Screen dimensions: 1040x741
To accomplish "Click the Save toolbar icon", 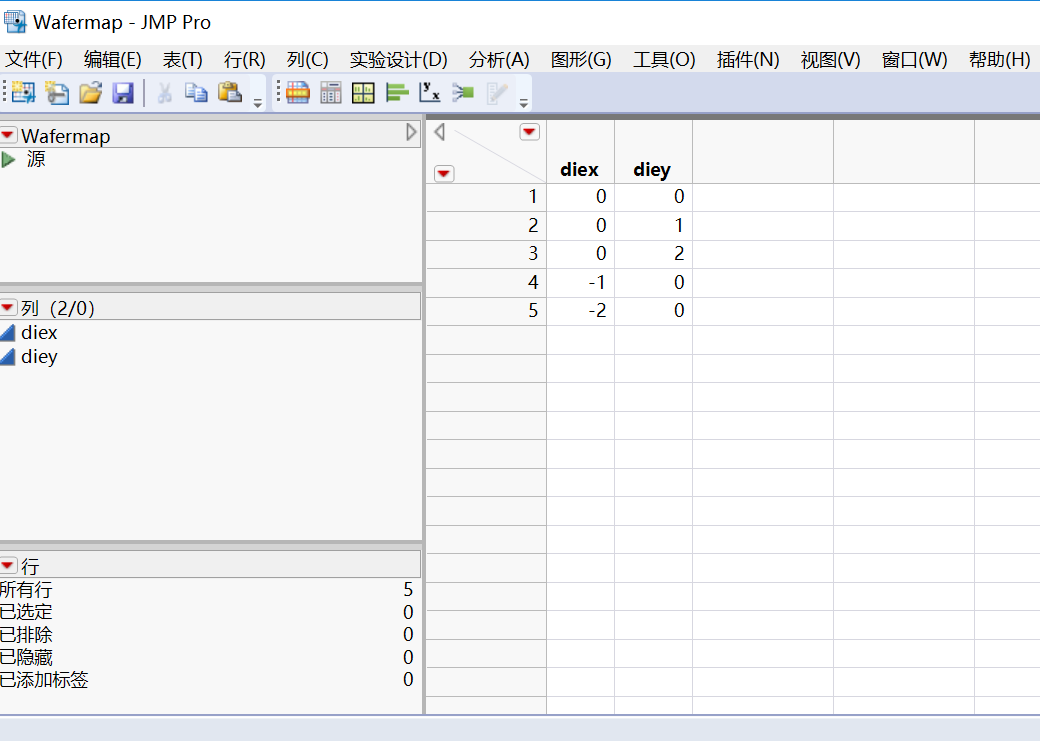I will [x=122, y=92].
